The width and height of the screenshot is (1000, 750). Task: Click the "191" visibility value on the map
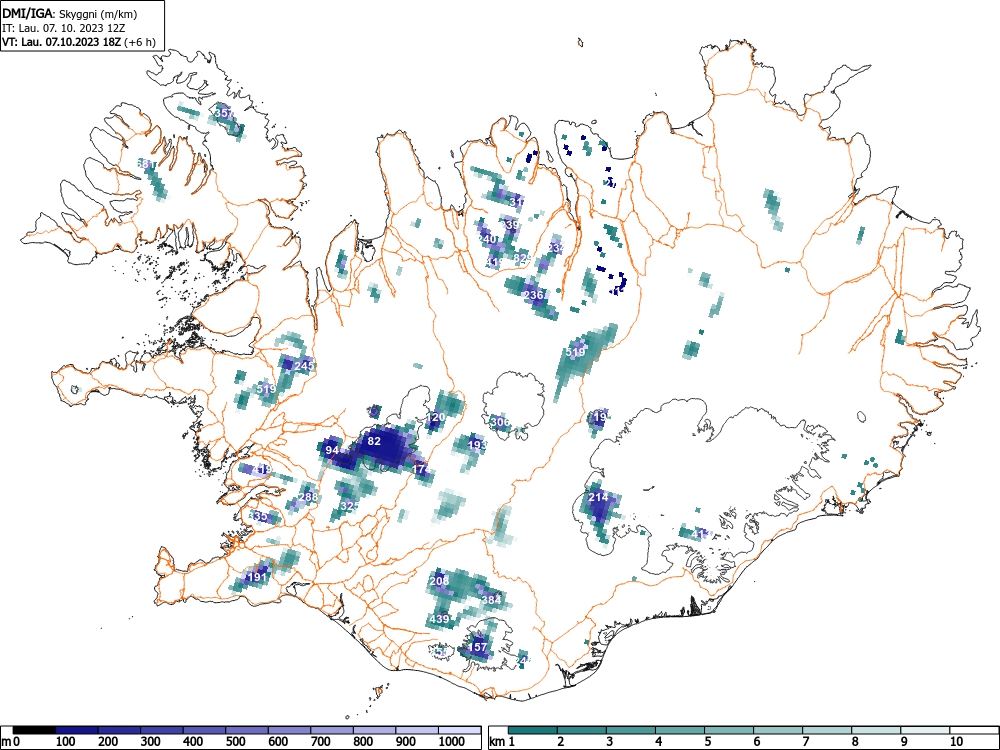tap(257, 577)
